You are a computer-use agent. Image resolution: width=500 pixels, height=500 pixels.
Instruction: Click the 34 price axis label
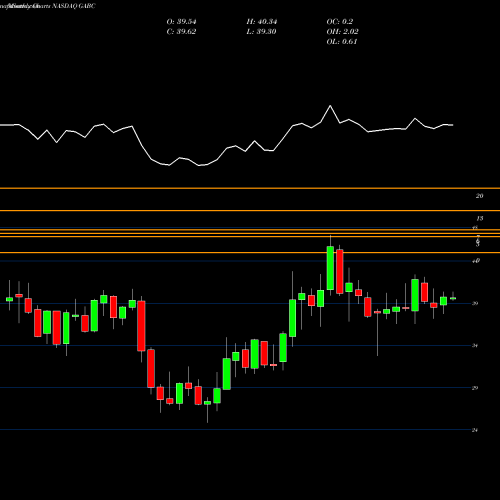tap(475, 346)
